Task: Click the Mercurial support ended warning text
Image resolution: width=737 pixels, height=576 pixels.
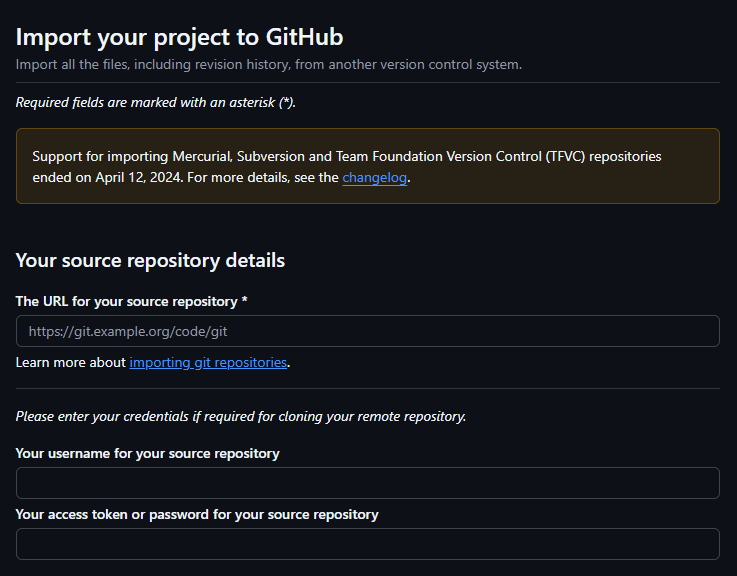Action: click(346, 167)
